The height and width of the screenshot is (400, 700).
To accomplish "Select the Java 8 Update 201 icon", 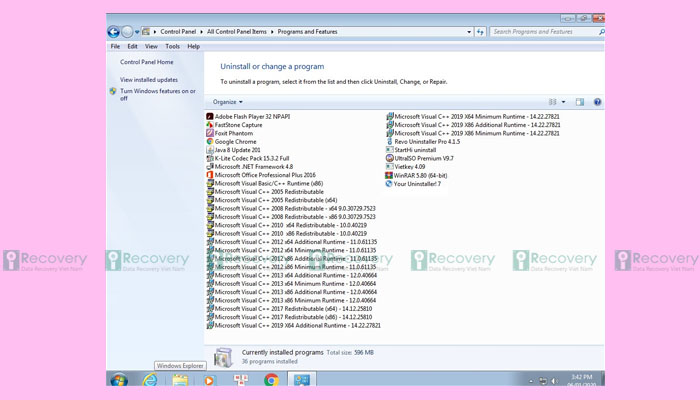I will (210, 150).
